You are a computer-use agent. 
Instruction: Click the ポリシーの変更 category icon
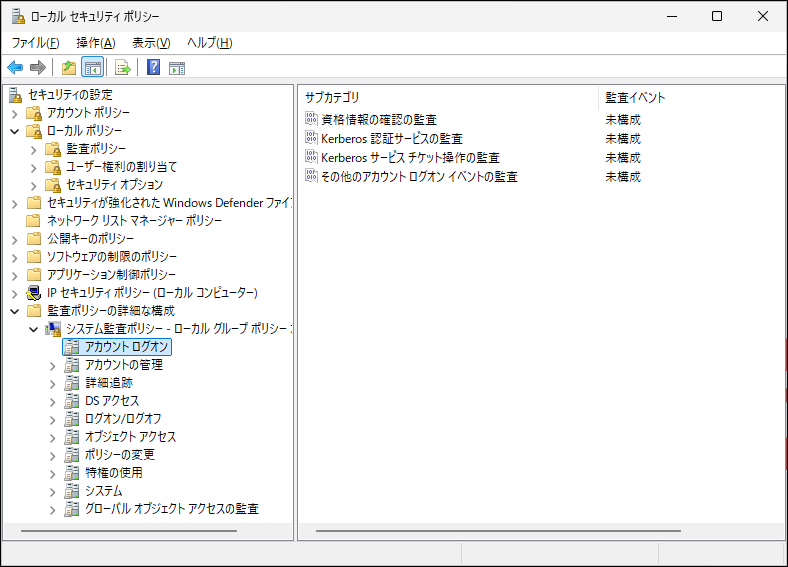pyautogui.click(x=72, y=455)
